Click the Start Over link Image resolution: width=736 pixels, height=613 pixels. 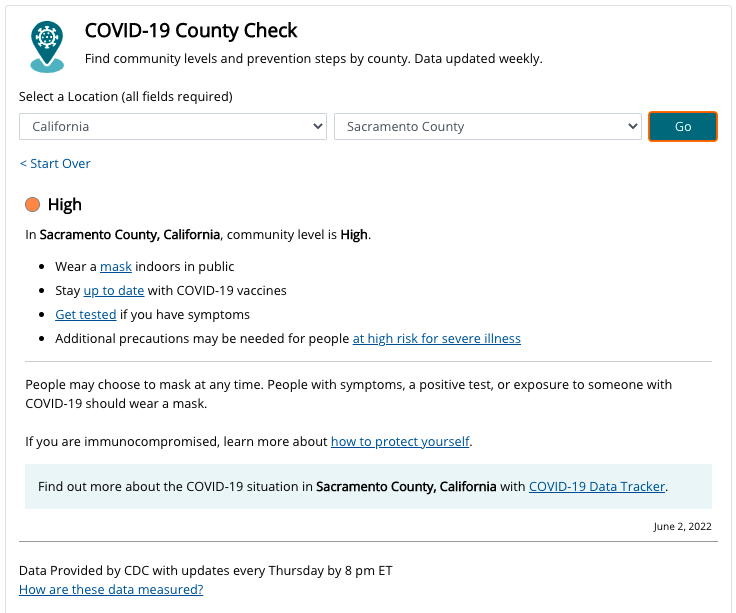(x=55, y=163)
